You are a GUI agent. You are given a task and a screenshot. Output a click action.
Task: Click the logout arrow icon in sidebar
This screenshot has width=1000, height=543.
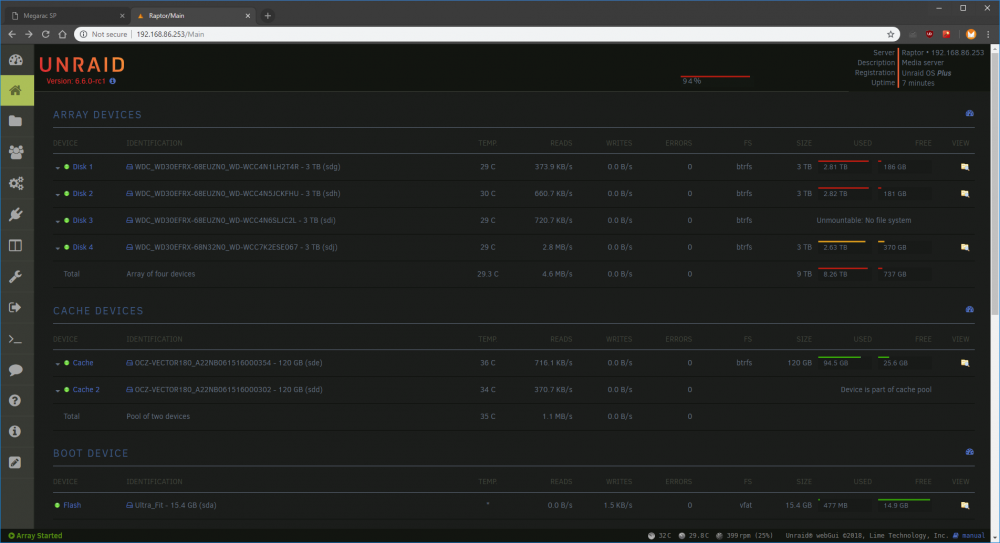pyautogui.click(x=16, y=308)
